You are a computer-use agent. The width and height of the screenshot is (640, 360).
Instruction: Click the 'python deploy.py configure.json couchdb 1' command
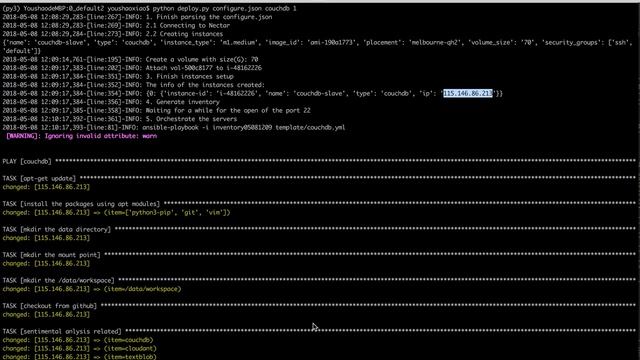click(x=224, y=9)
